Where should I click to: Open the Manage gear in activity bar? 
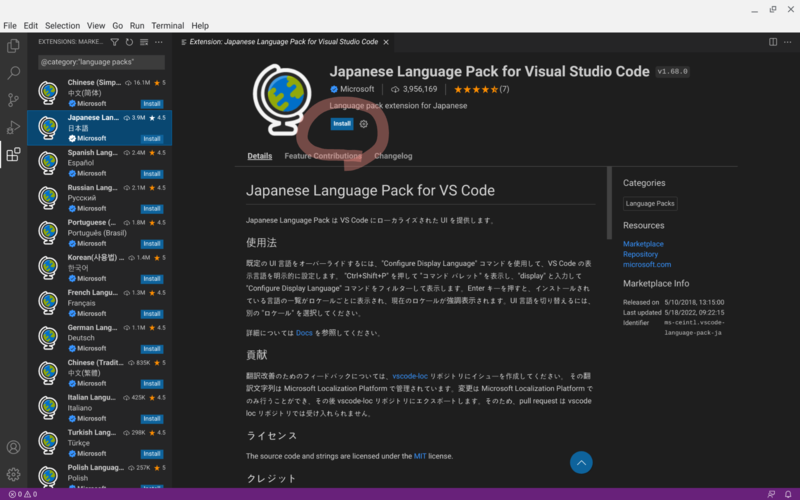tap(13, 474)
